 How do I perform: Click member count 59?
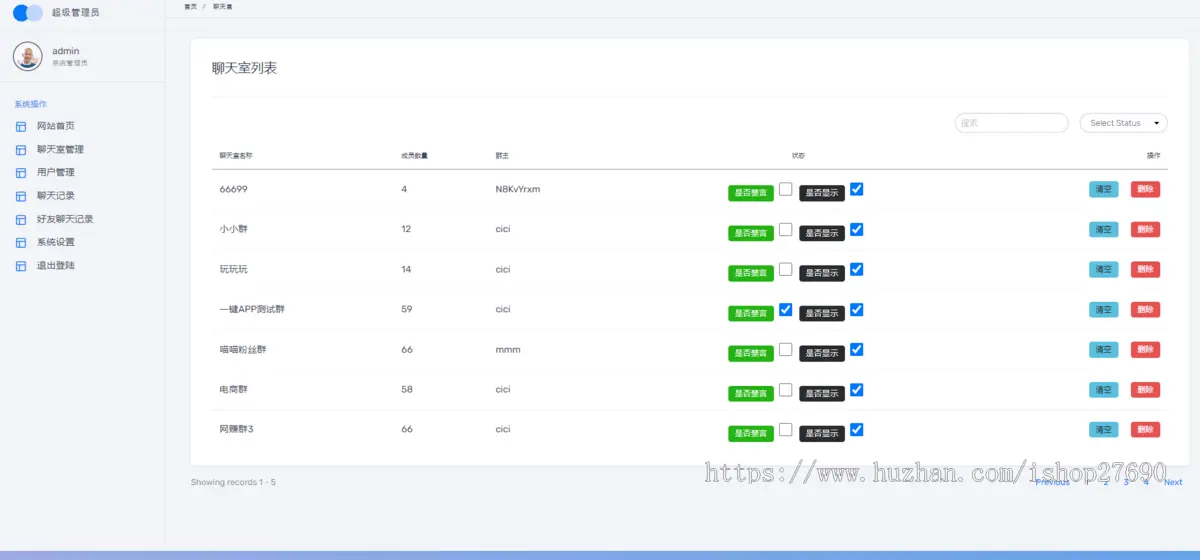coord(407,309)
